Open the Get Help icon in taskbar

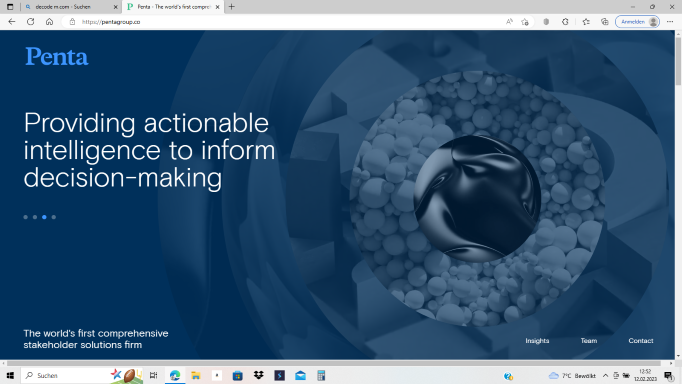click(508, 376)
